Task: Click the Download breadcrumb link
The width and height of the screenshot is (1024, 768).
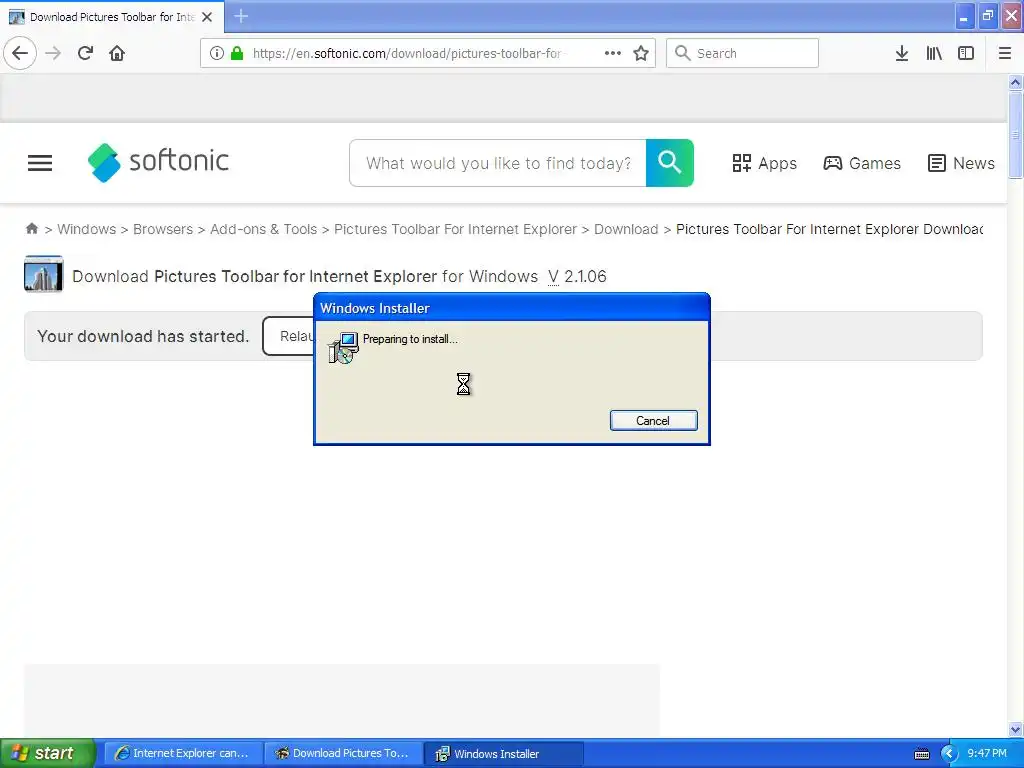Action: pyautogui.click(x=626, y=229)
